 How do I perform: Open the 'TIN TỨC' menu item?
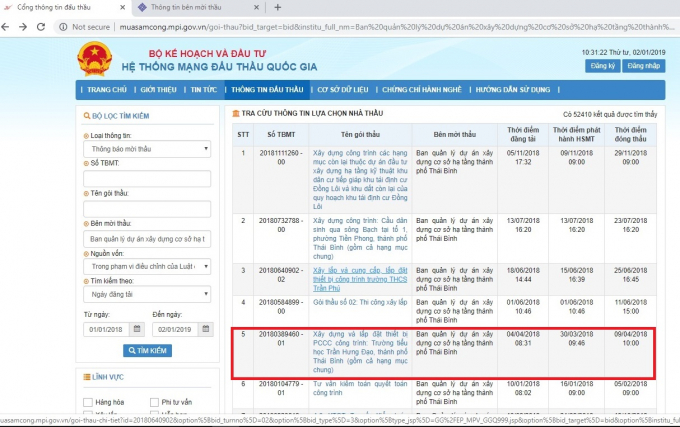pos(204,90)
